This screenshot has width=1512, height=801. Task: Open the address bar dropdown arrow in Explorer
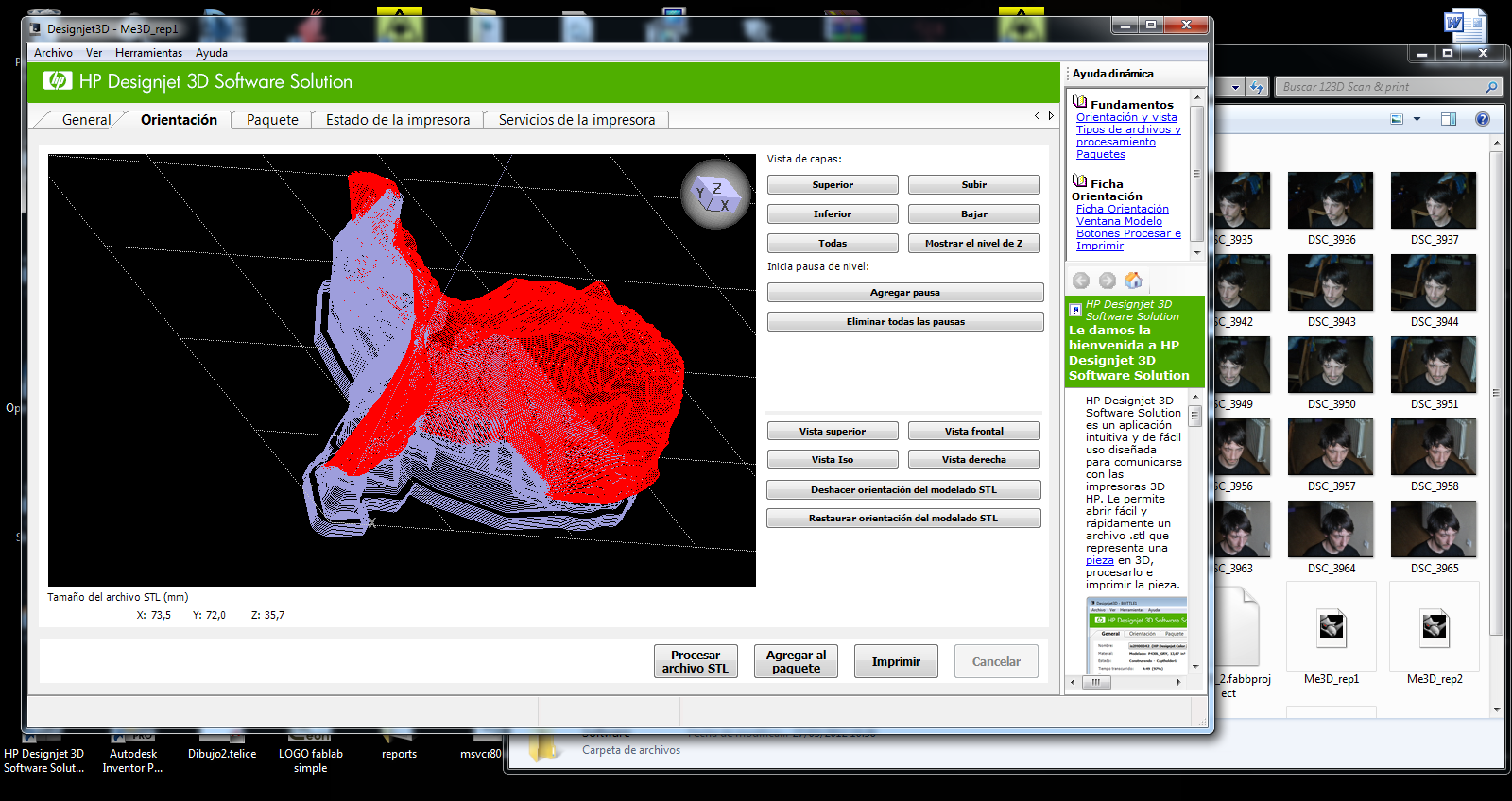1235,87
